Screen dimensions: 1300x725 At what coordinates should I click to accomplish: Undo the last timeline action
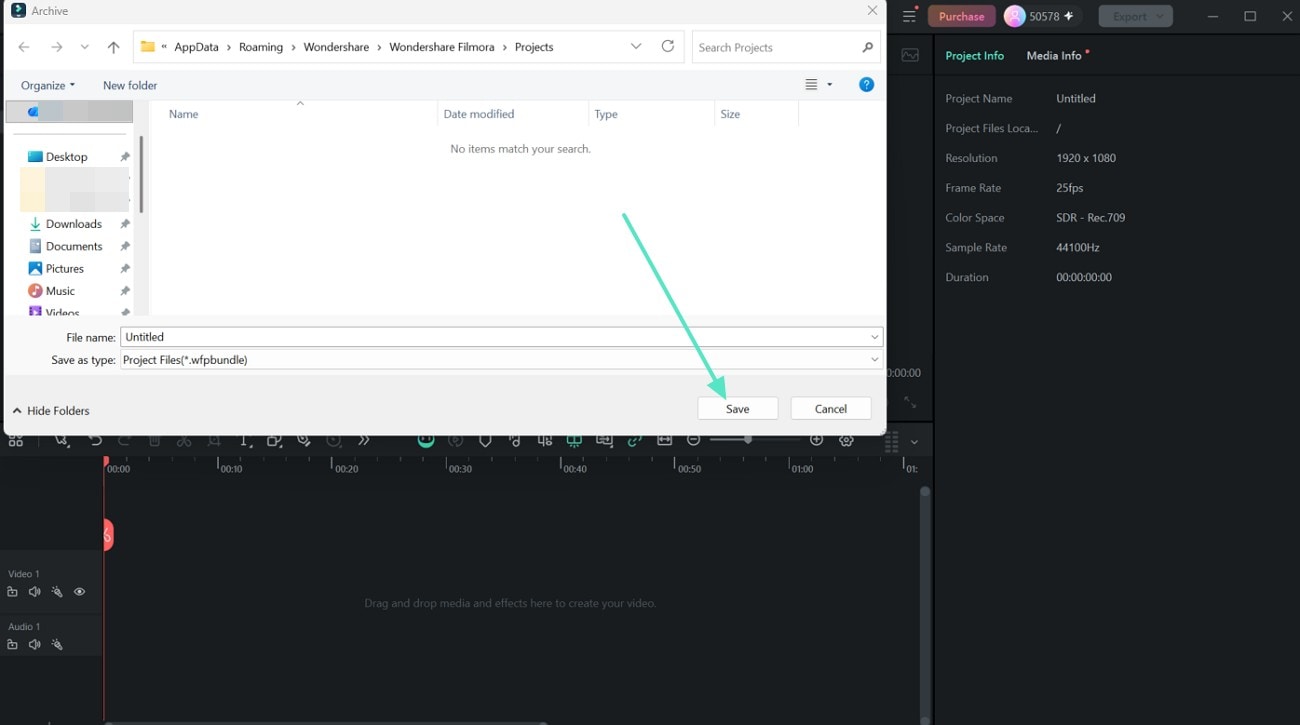point(95,441)
